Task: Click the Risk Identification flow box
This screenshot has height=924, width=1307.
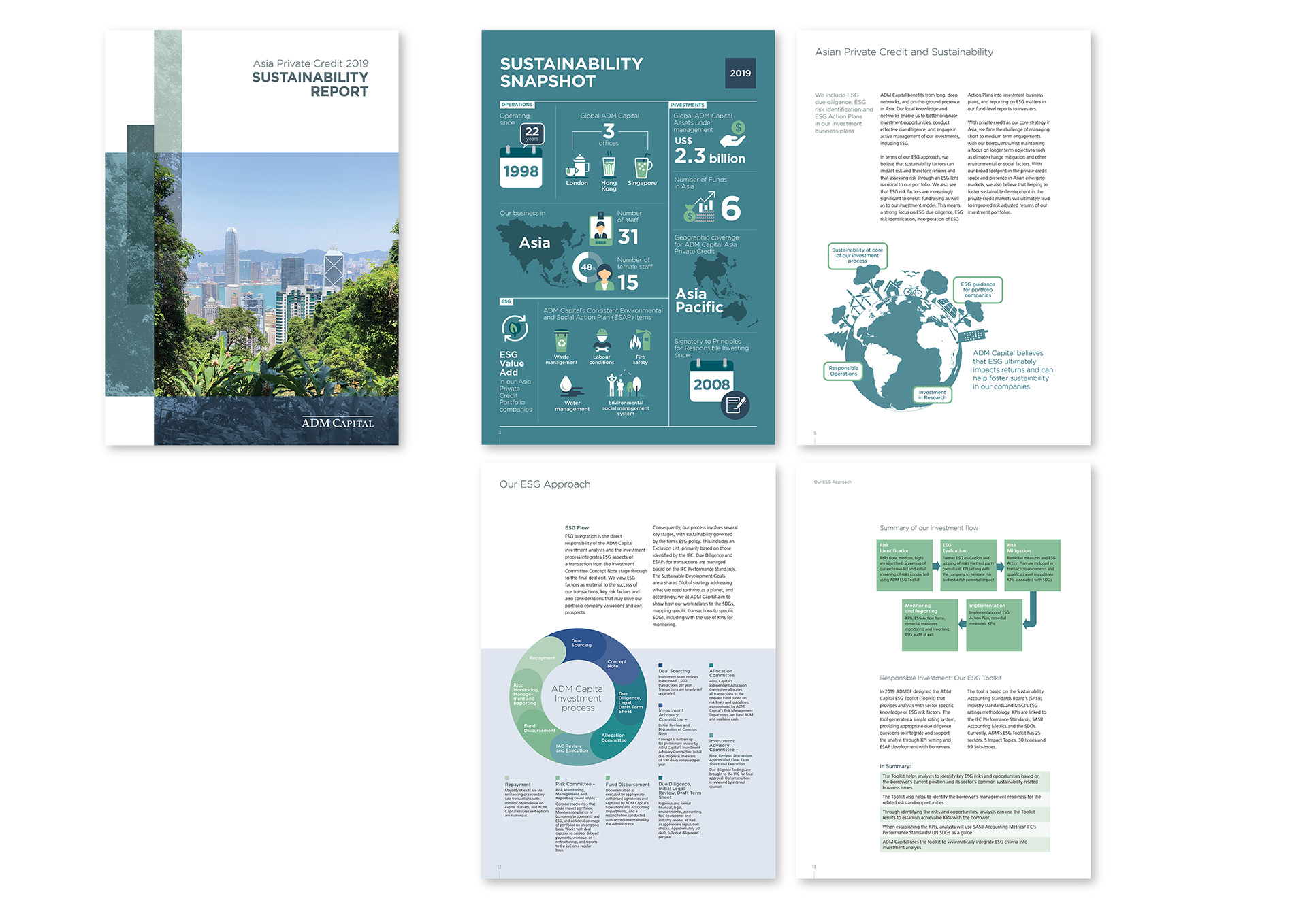Action: click(x=904, y=565)
